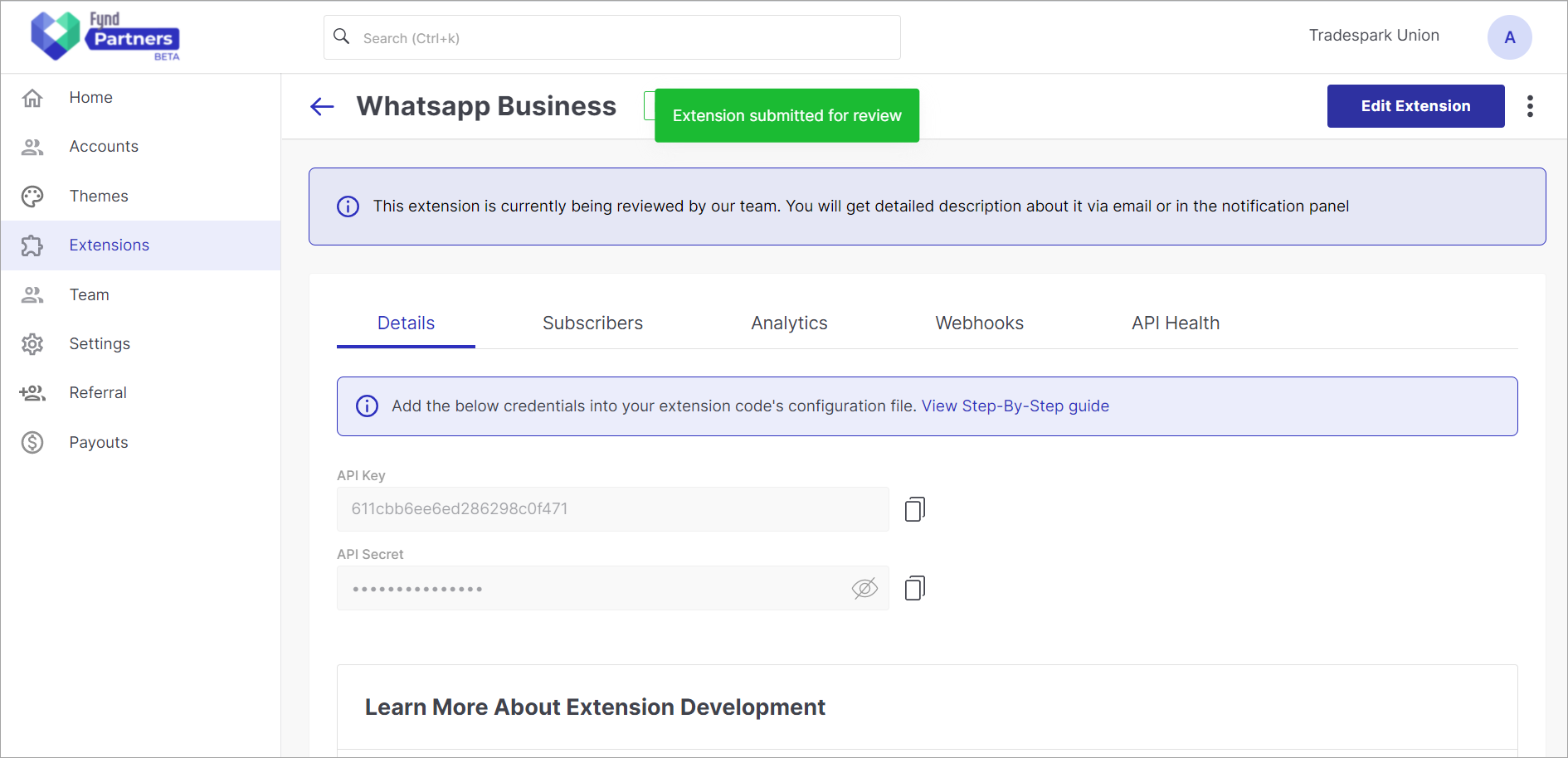Click the Team people icon
The height and width of the screenshot is (758, 1568).
click(32, 295)
